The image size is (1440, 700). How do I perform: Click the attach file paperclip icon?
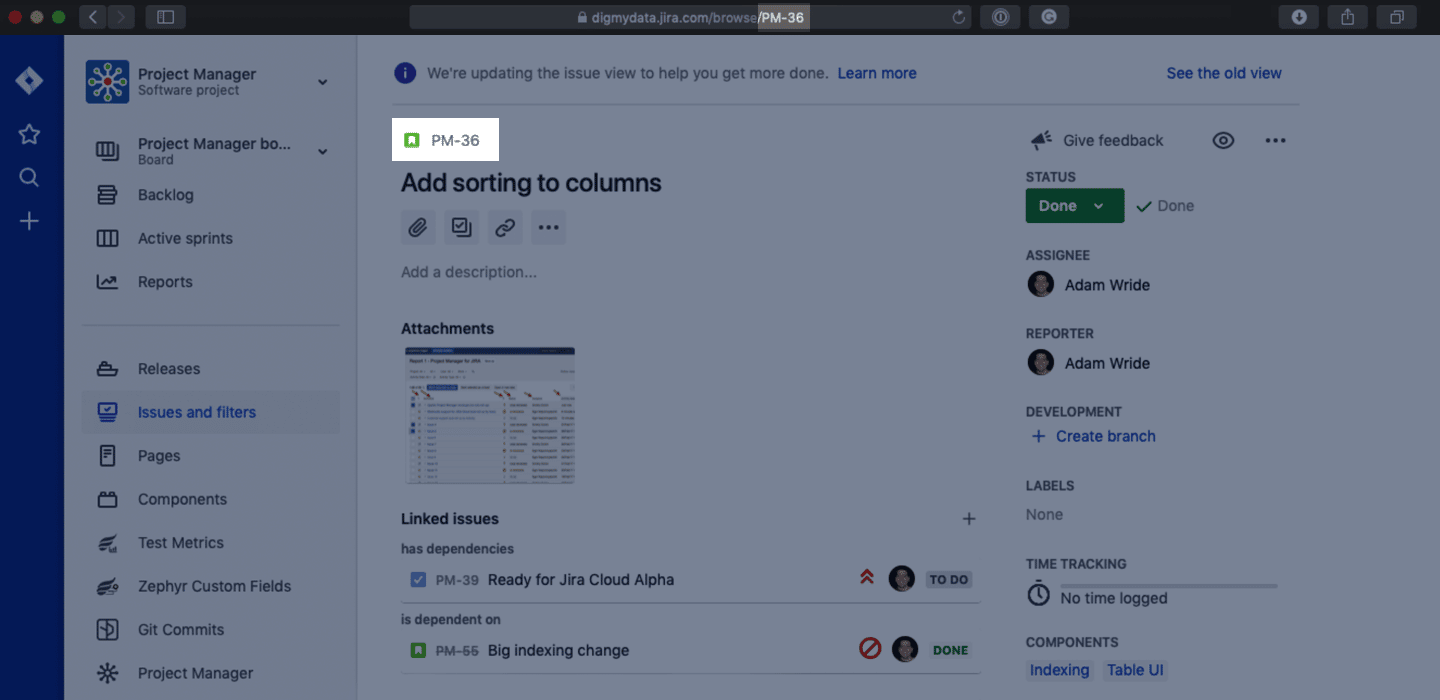418,227
